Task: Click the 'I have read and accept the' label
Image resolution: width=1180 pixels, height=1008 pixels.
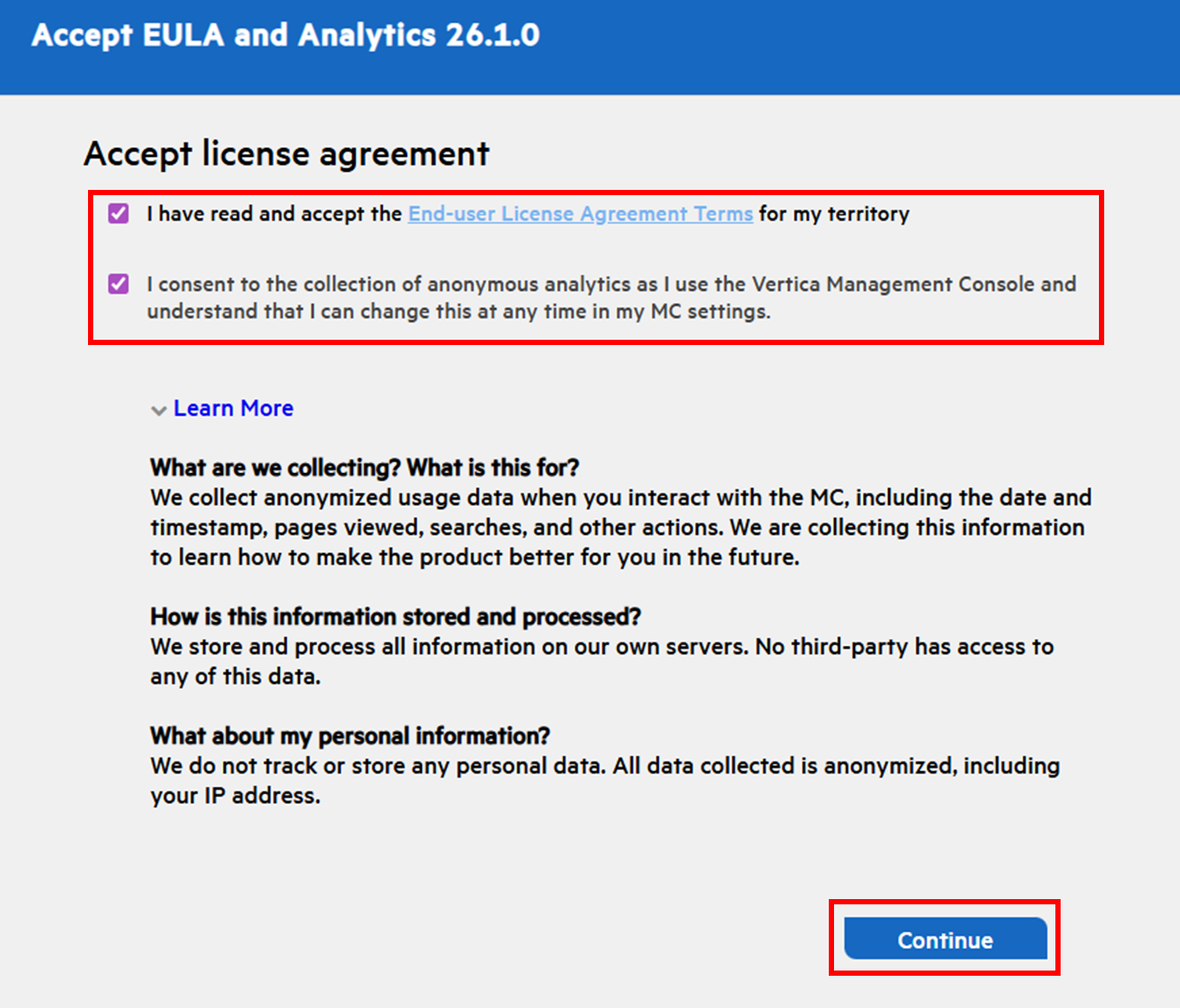Action: click(274, 213)
